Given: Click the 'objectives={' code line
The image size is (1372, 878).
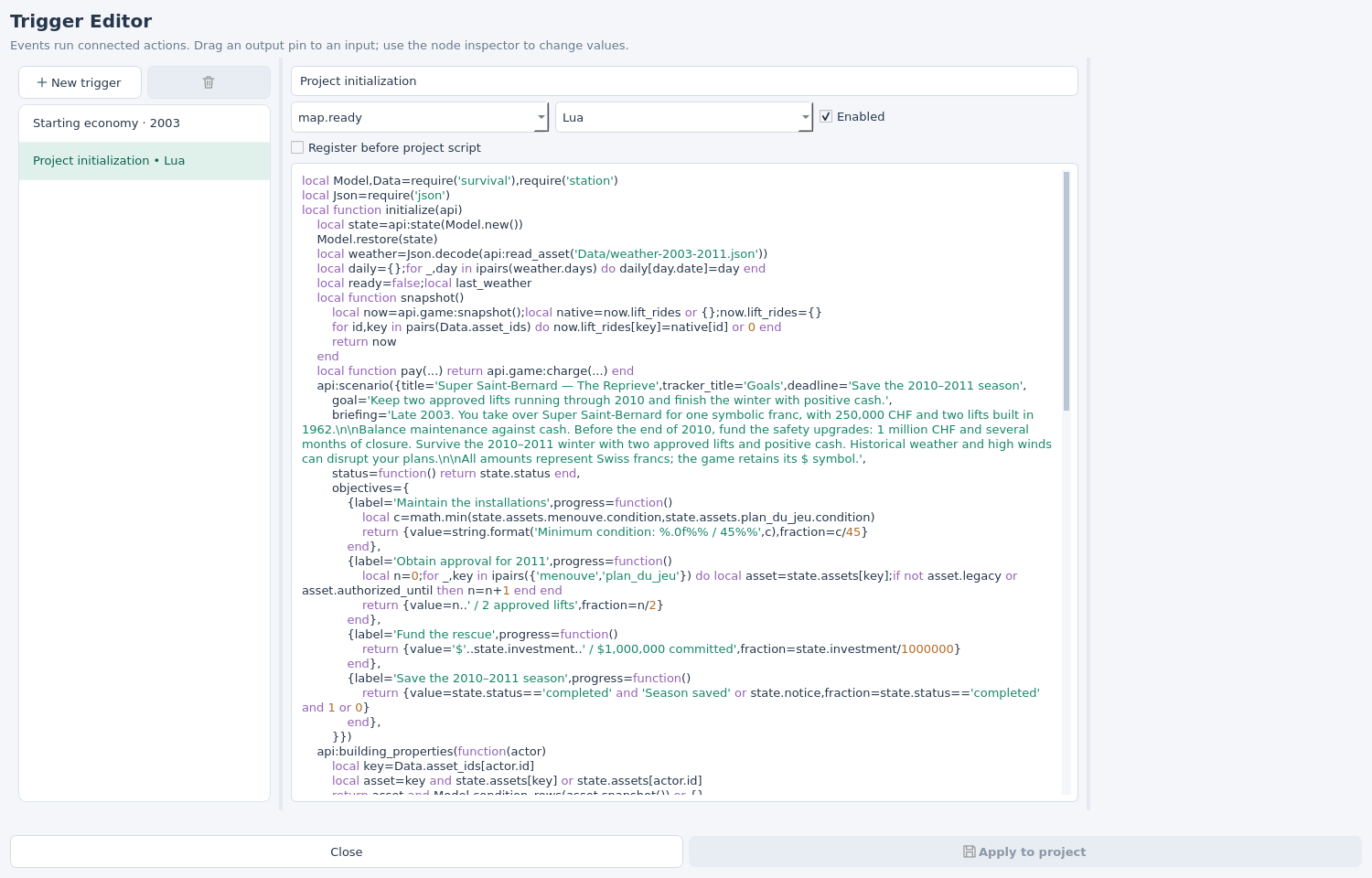Looking at the screenshot, I should [370, 488].
